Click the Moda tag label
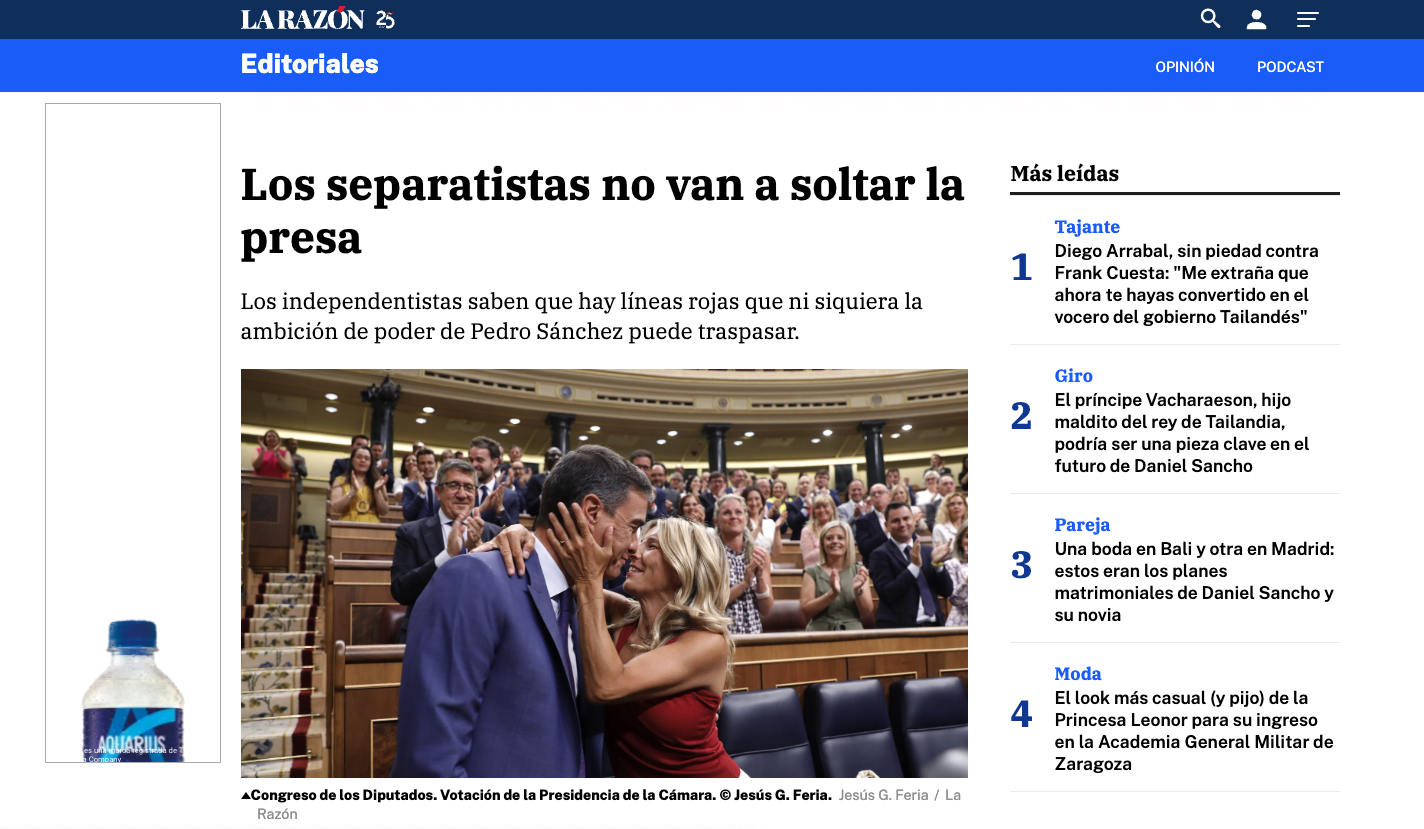Viewport: 1424px width, 829px height. click(x=1078, y=674)
